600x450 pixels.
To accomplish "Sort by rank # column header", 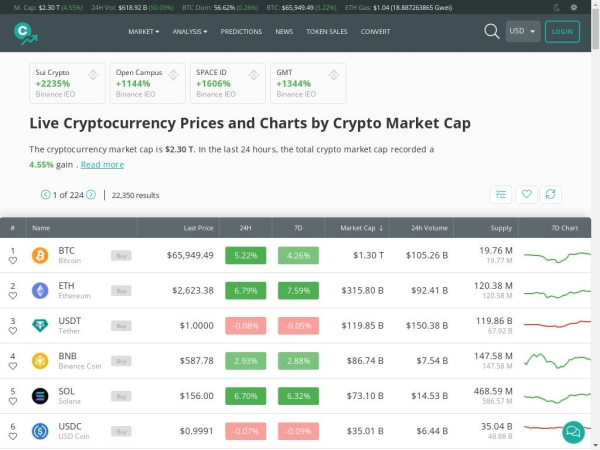I will coord(13,228).
